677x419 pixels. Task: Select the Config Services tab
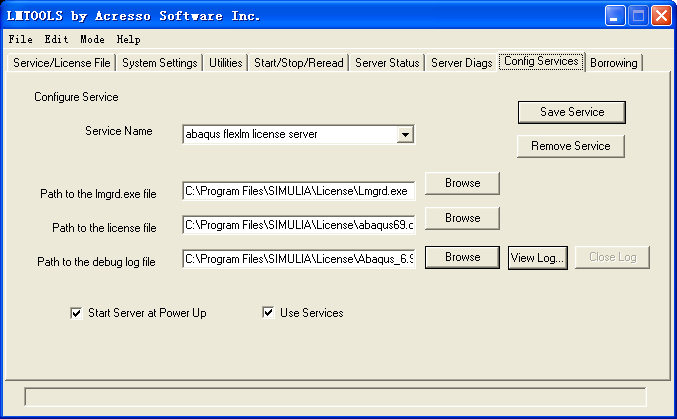(x=541, y=61)
